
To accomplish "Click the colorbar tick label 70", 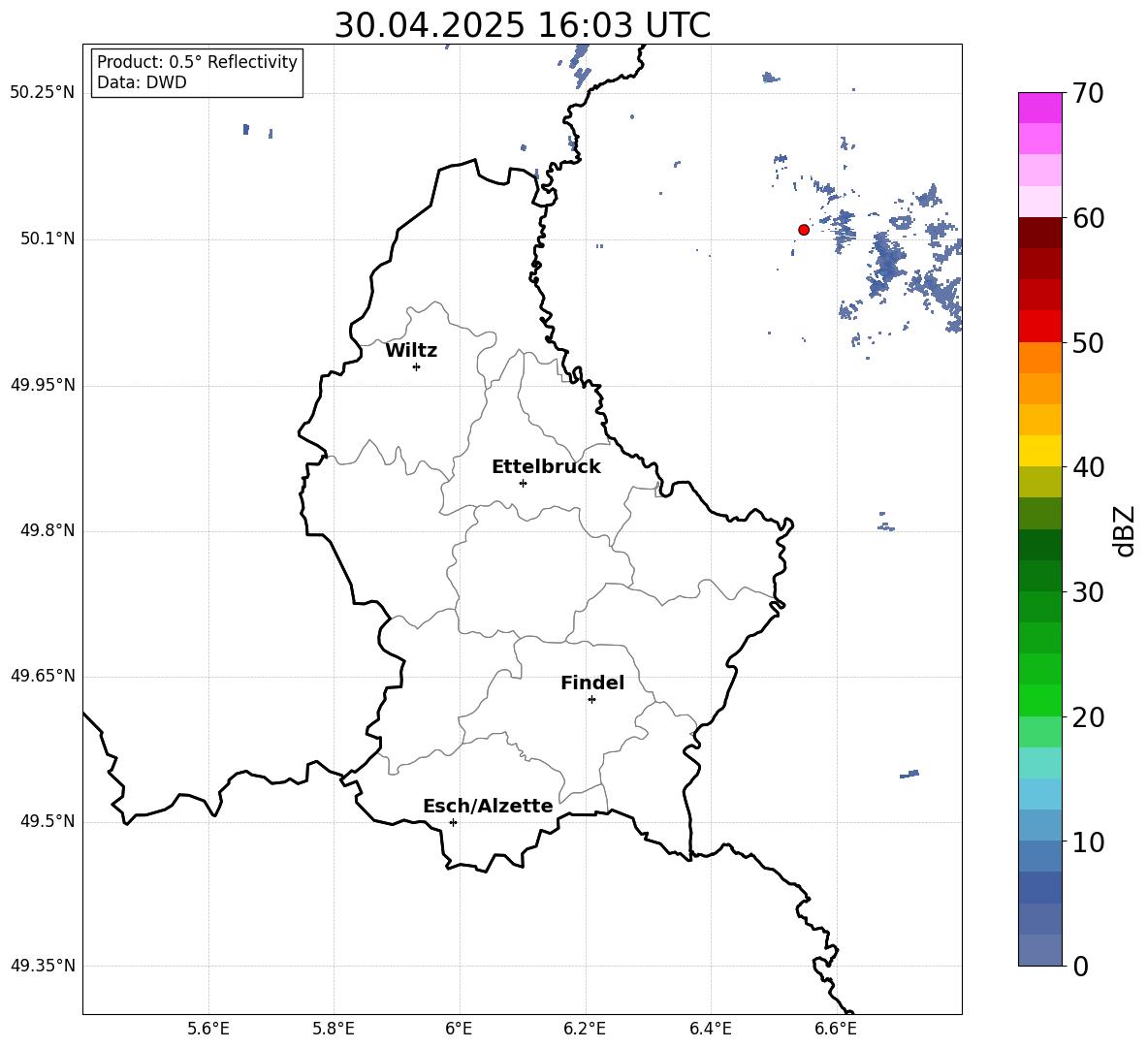I will (1088, 93).
